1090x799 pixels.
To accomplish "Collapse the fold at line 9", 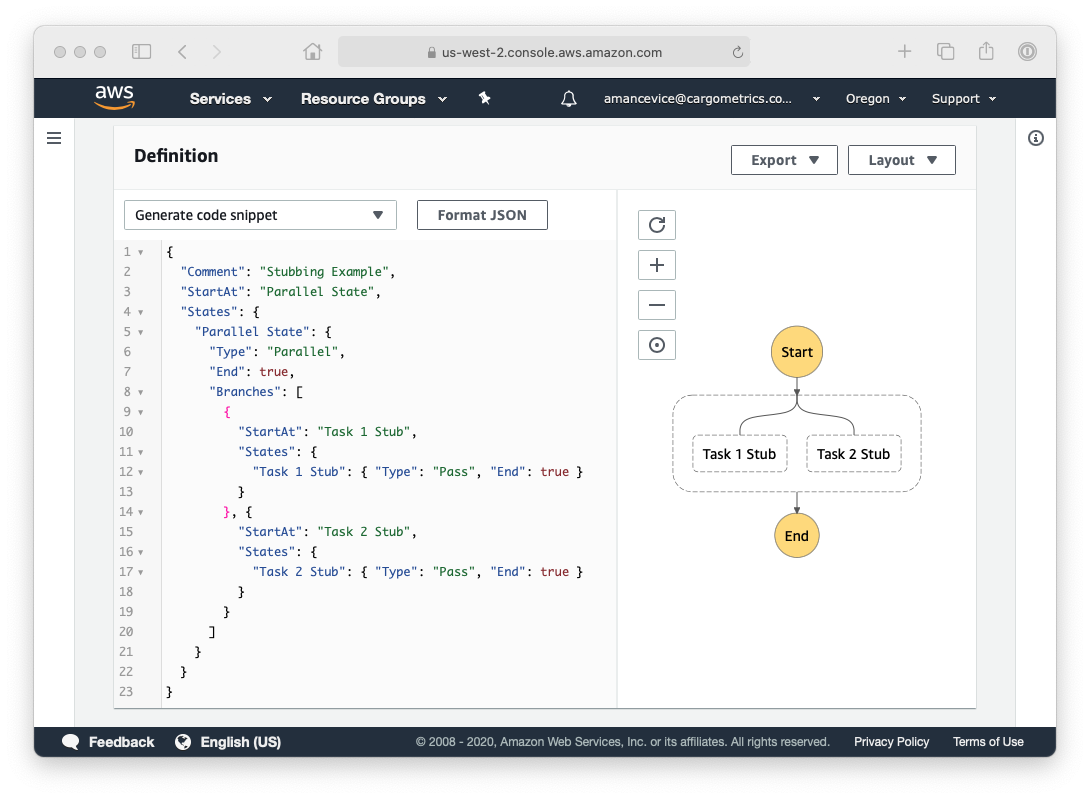I will coord(140,412).
